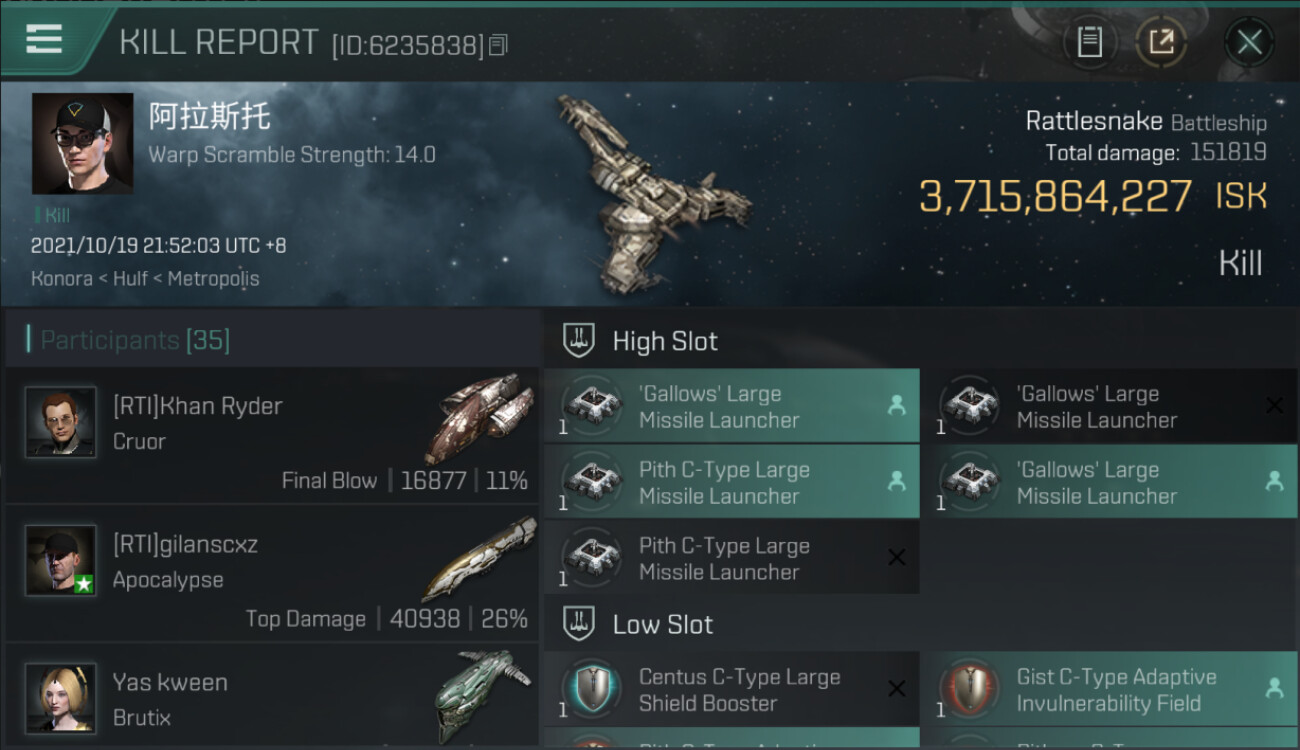This screenshot has height=750, width=1300.
Task: Share the kill report externally
Action: (1160, 42)
